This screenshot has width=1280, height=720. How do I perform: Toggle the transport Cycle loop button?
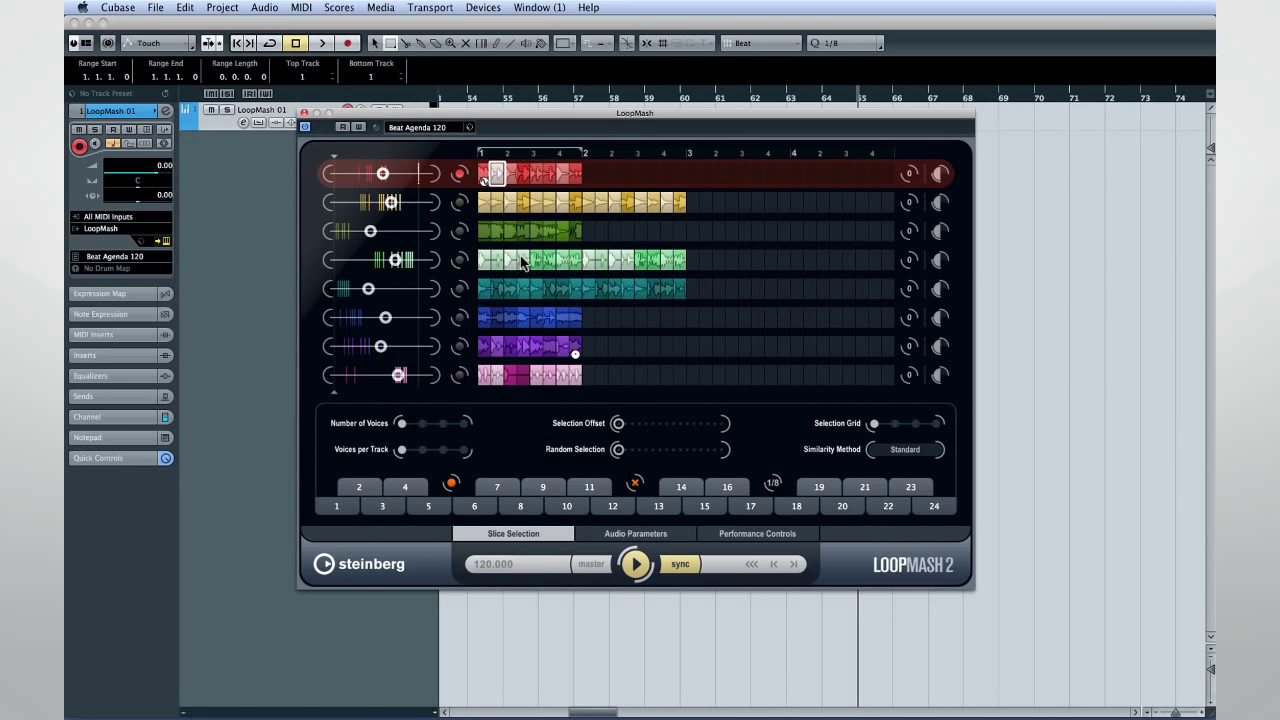(x=270, y=43)
